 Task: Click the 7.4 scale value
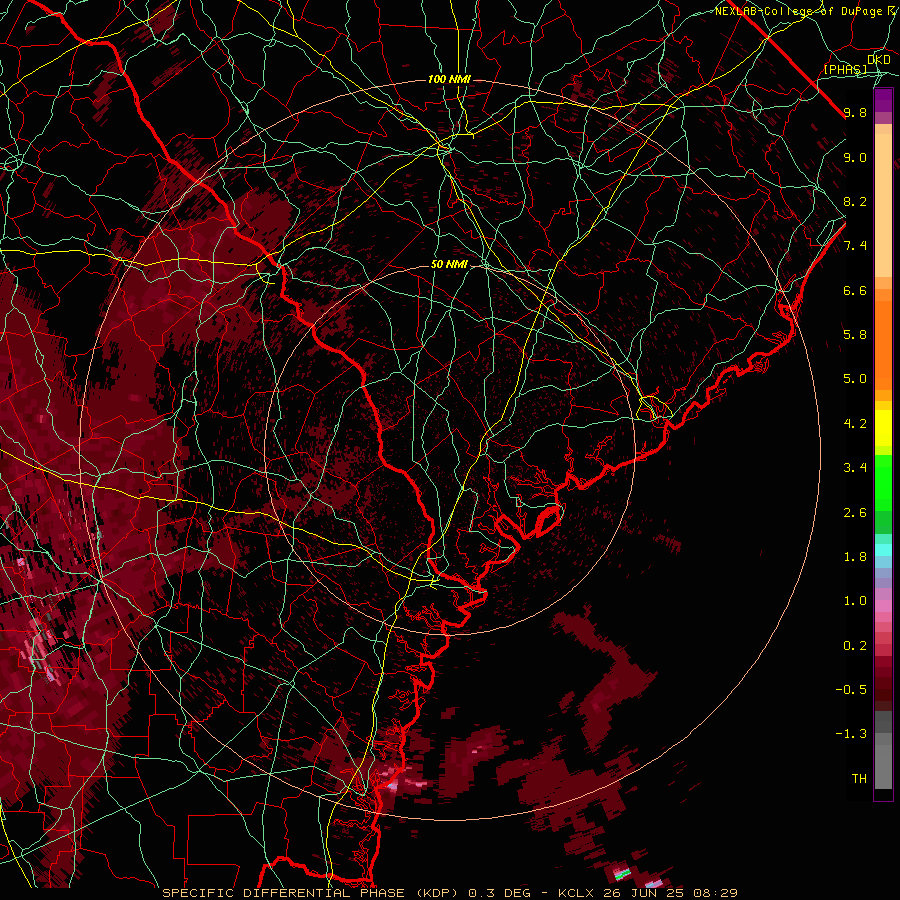click(x=855, y=246)
